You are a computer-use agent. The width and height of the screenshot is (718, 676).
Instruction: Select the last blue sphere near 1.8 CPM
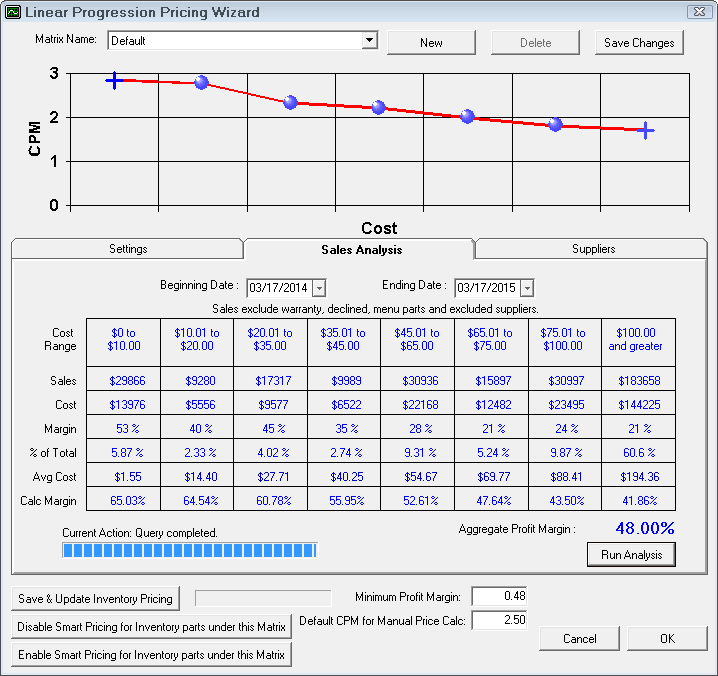[x=555, y=125]
